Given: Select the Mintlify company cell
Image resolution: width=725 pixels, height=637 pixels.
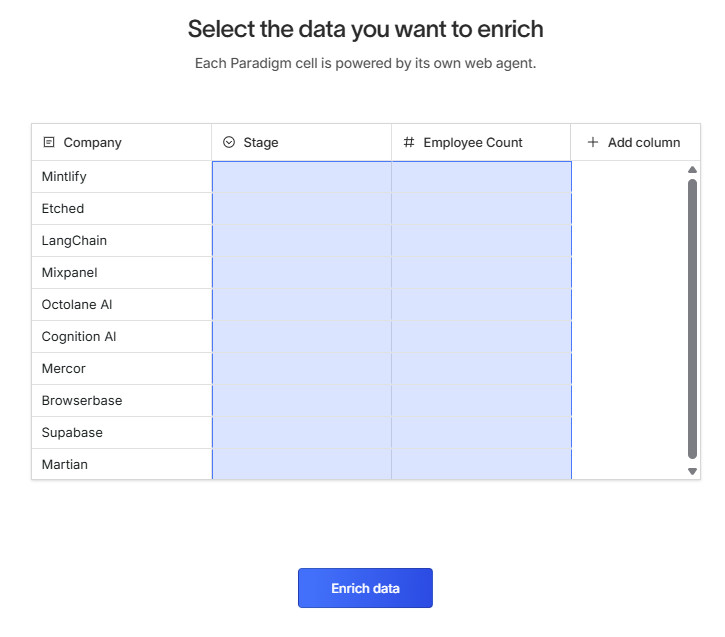Looking at the screenshot, I should click(x=121, y=177).
